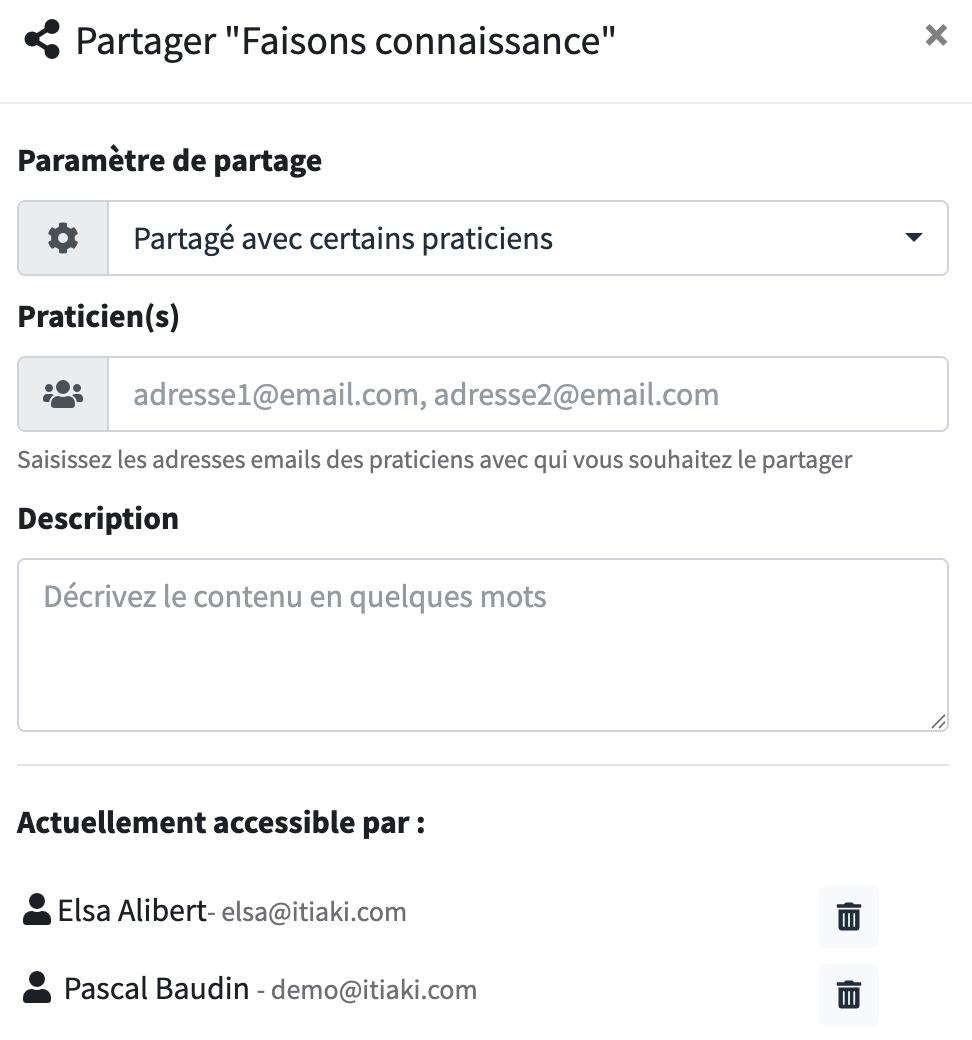This screenshot has width=972, height=1040.
Task: Click the user icon next to Pascal Baudin
Action: (36, 988)
